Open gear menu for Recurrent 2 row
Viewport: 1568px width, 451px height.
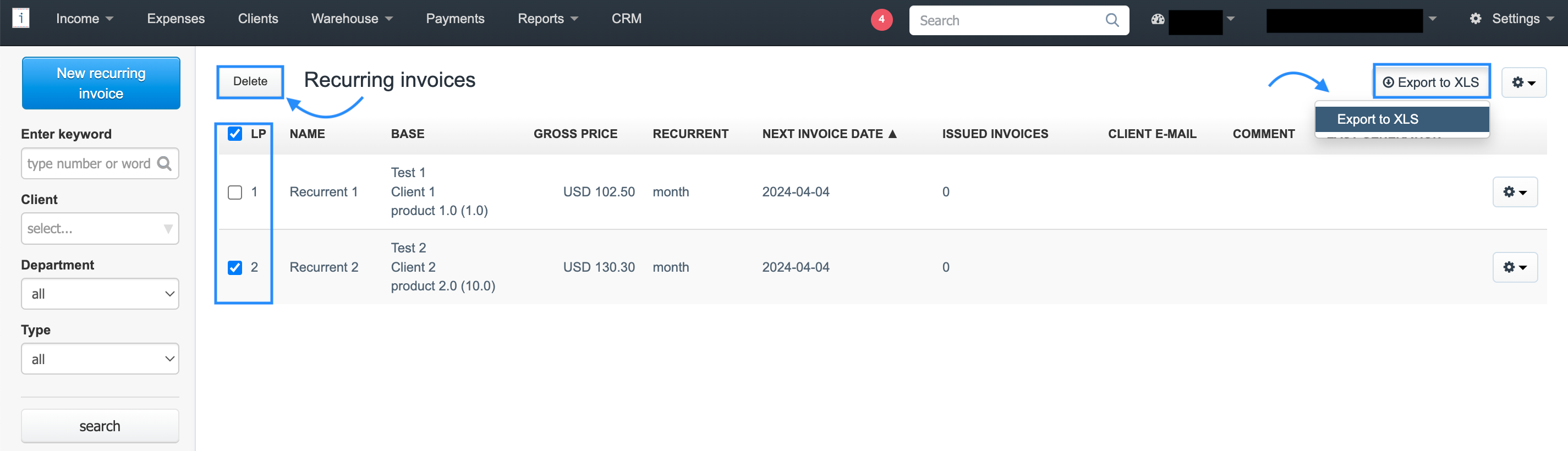point(1515,267)
